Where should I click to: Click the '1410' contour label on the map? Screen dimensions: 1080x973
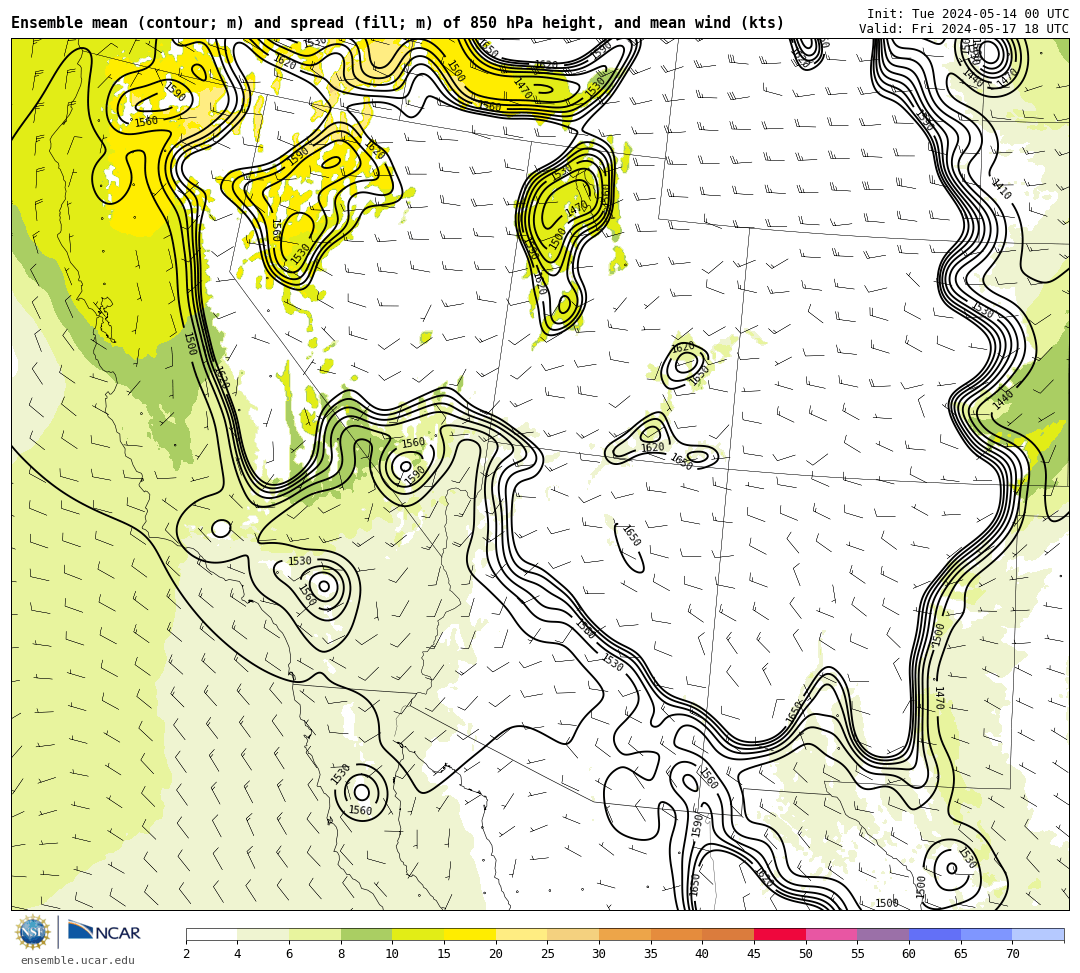pos(1001,189)
